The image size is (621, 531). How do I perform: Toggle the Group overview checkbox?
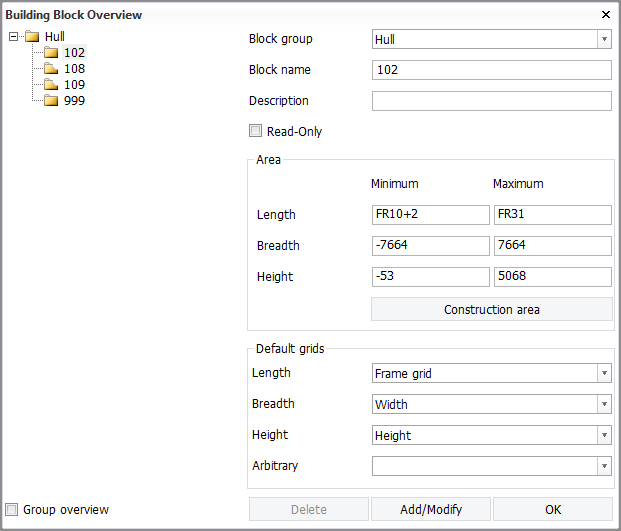[12, 509]
